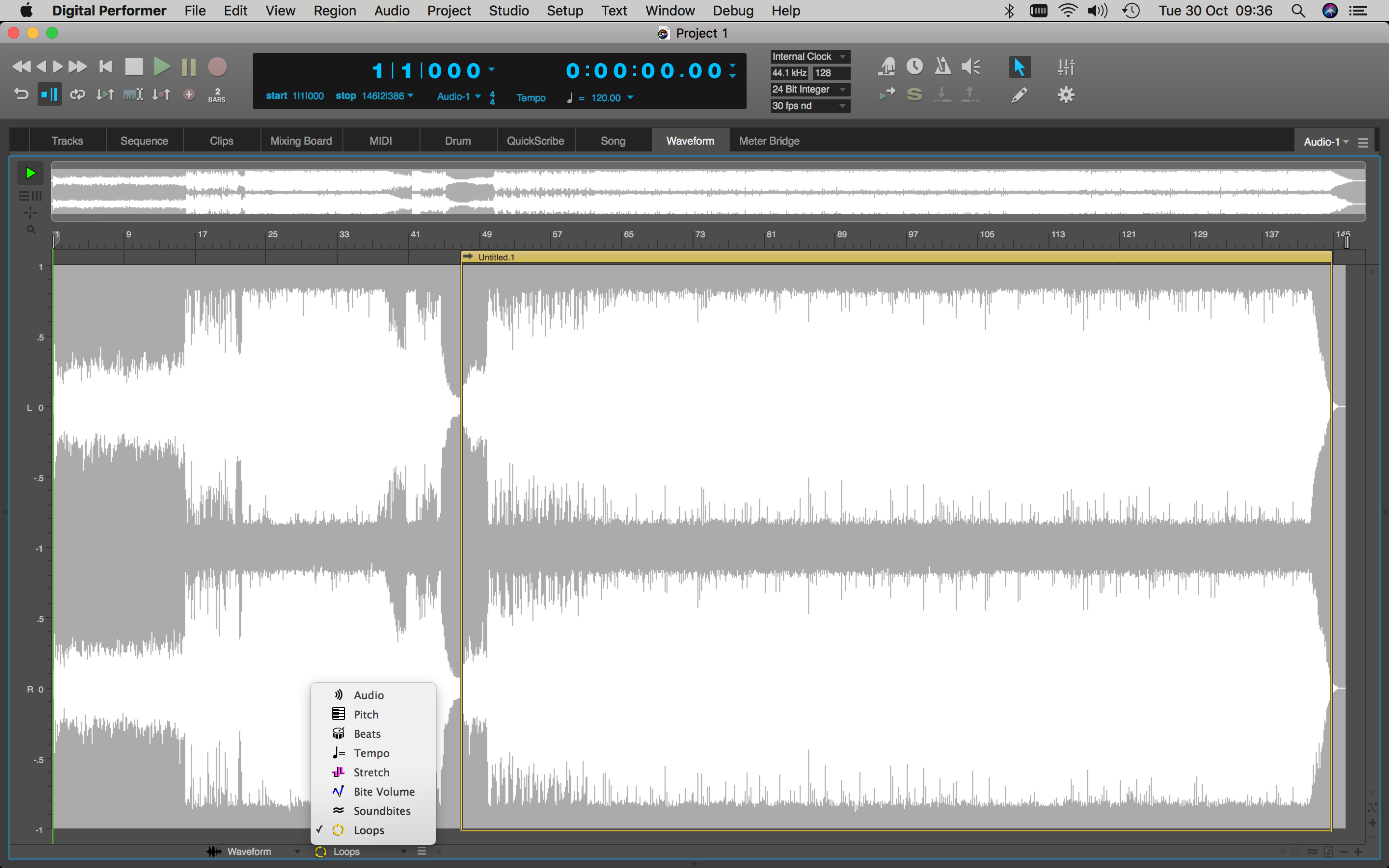Open the Audio-1 sequence dropdown in counter
Image resolution: width=1389 pixels, height=868 pixels.
[459, 96]
